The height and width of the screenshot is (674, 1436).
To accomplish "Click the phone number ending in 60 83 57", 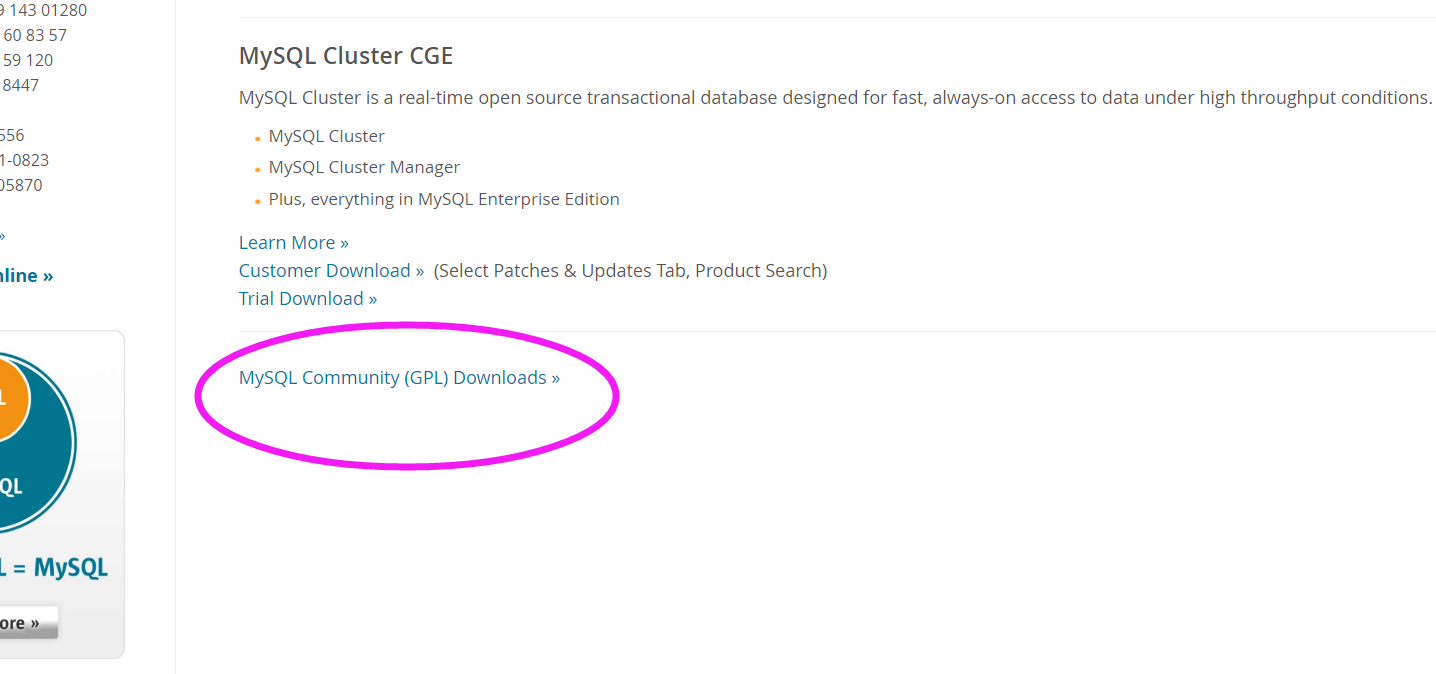I will click(34, 36).
